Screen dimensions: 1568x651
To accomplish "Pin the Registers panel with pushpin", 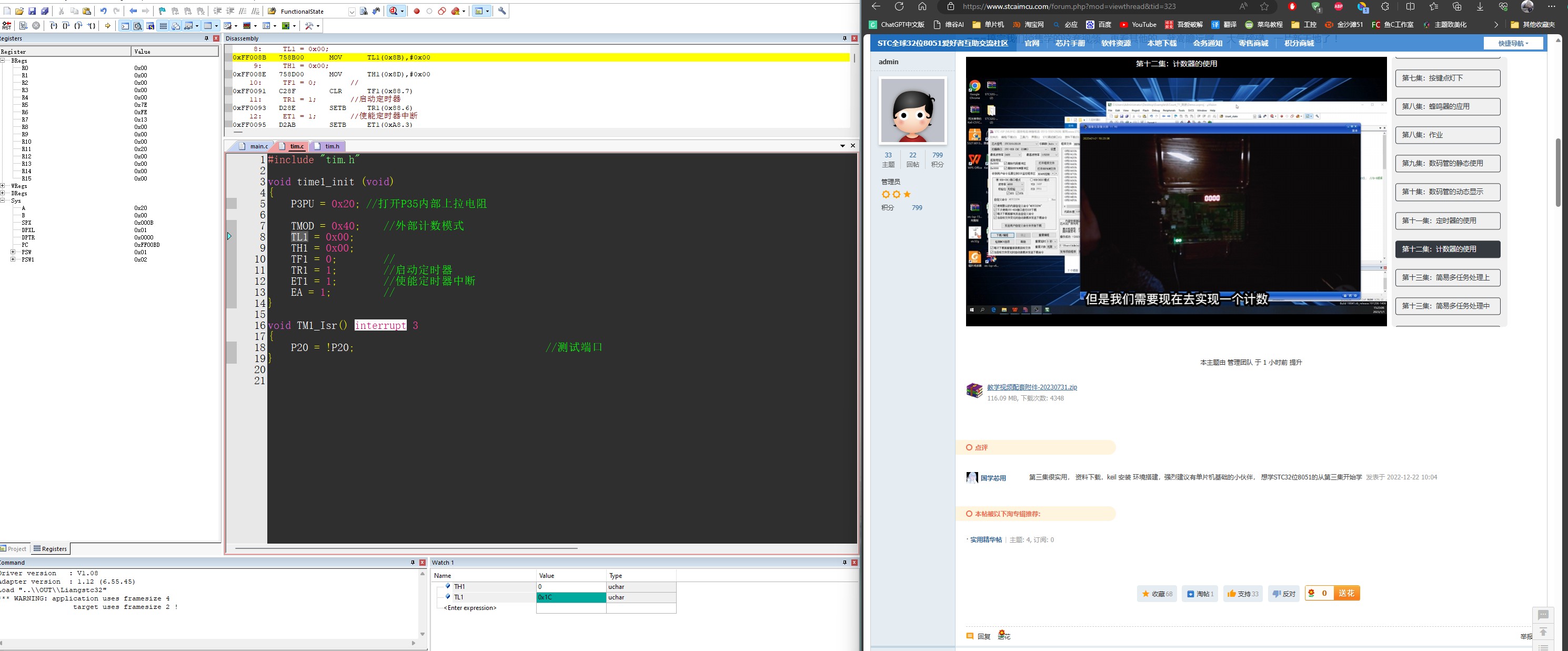I will (x=206, y=38).
